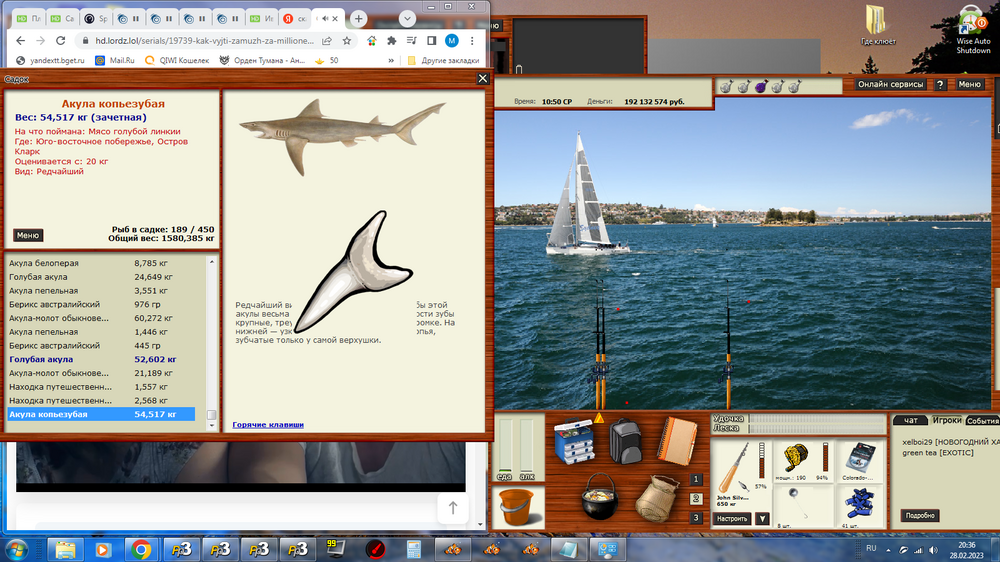
Task: Open a new Chrome tab
Action: point(358,18)
